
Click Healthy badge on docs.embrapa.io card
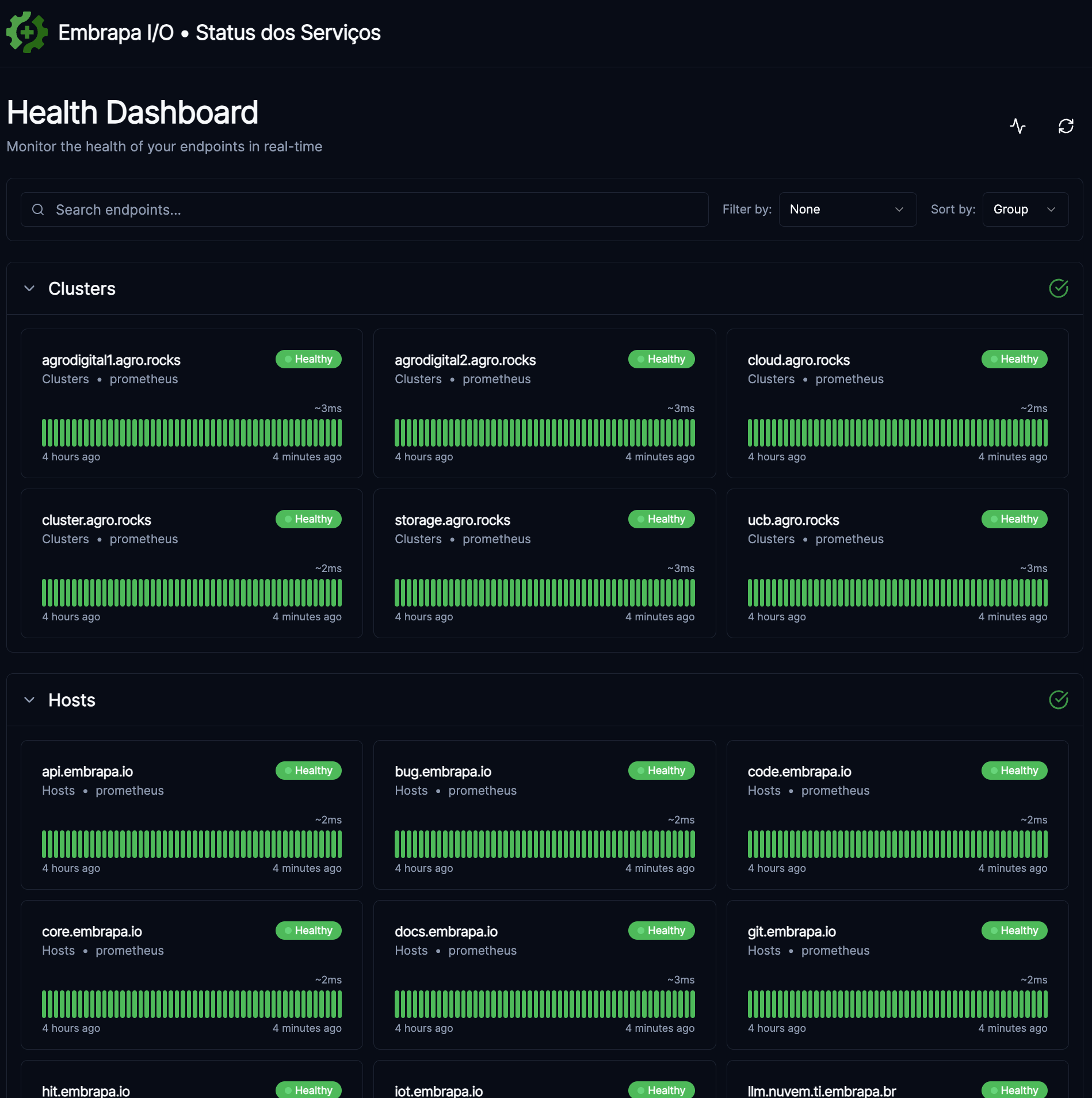661,931
